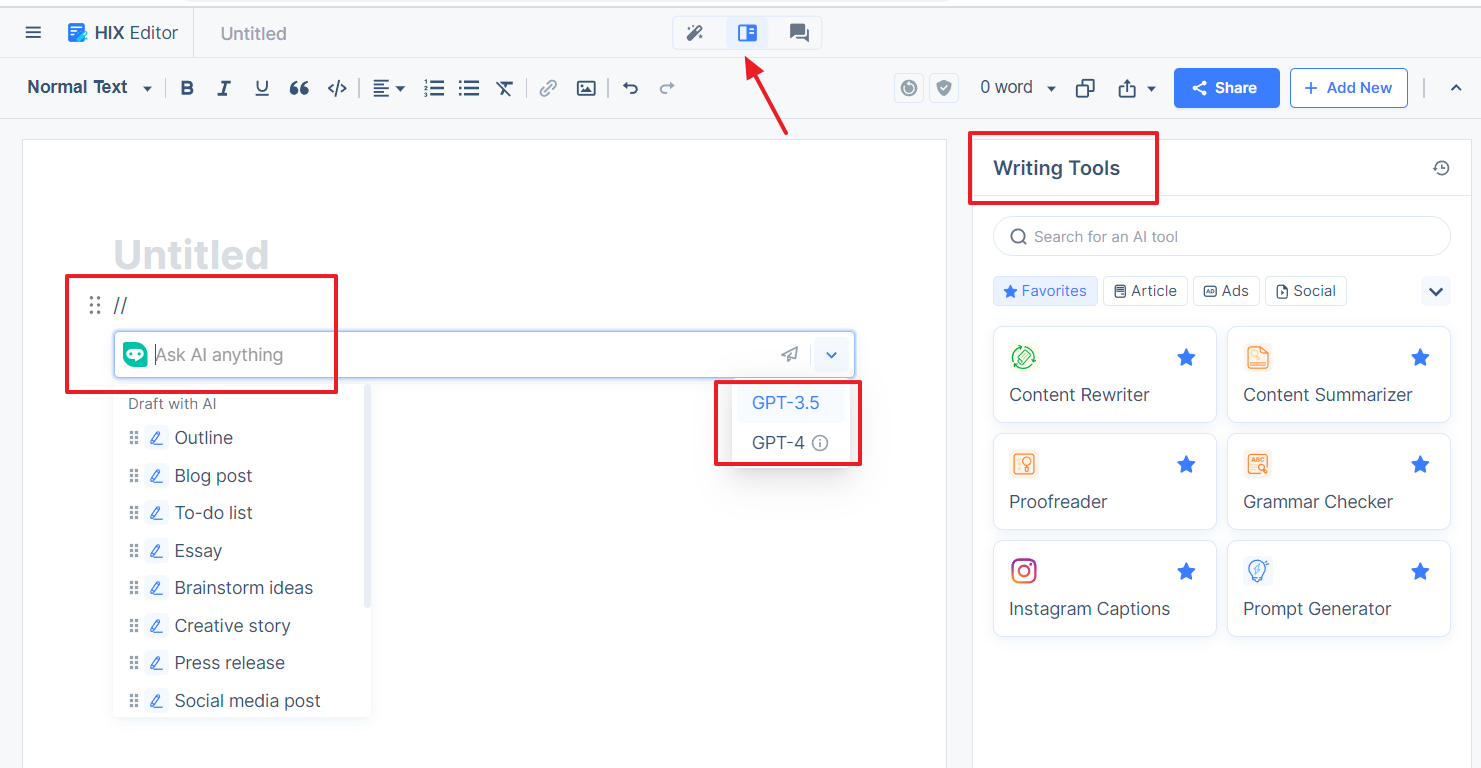Undo the last action
1481x768 pixels.
[630, 88]
